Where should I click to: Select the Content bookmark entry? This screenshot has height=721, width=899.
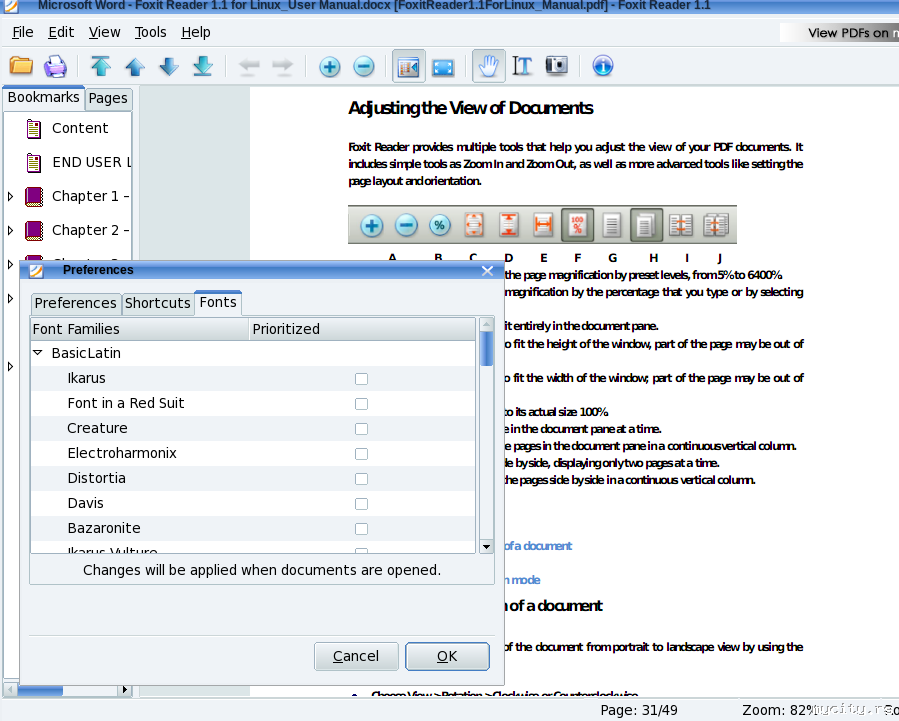(80, 128)
